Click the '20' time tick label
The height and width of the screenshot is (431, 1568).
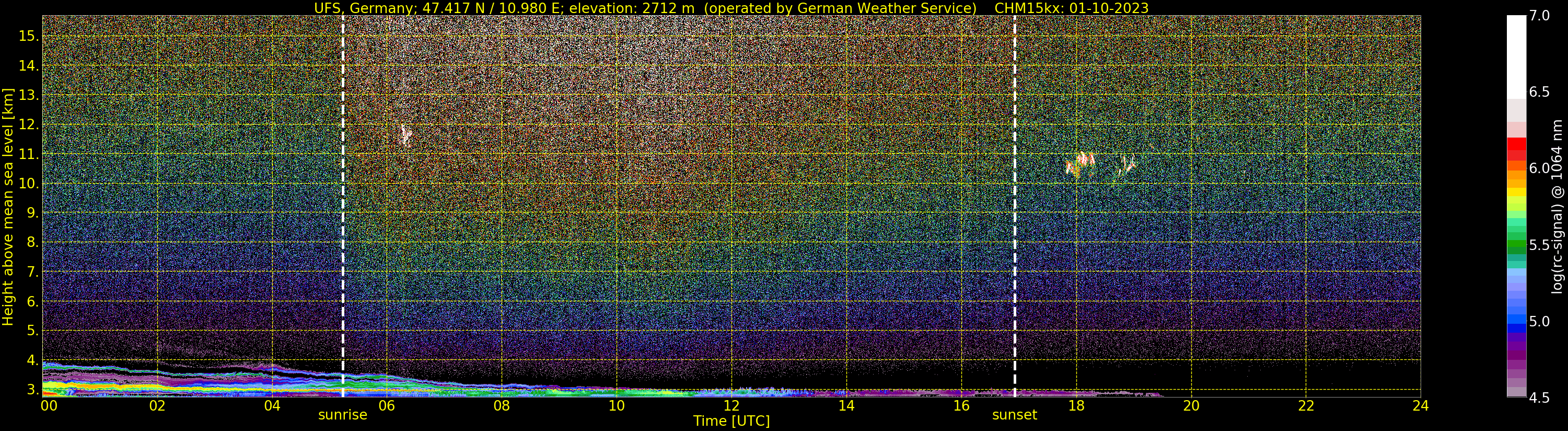tap(1191, 406)
